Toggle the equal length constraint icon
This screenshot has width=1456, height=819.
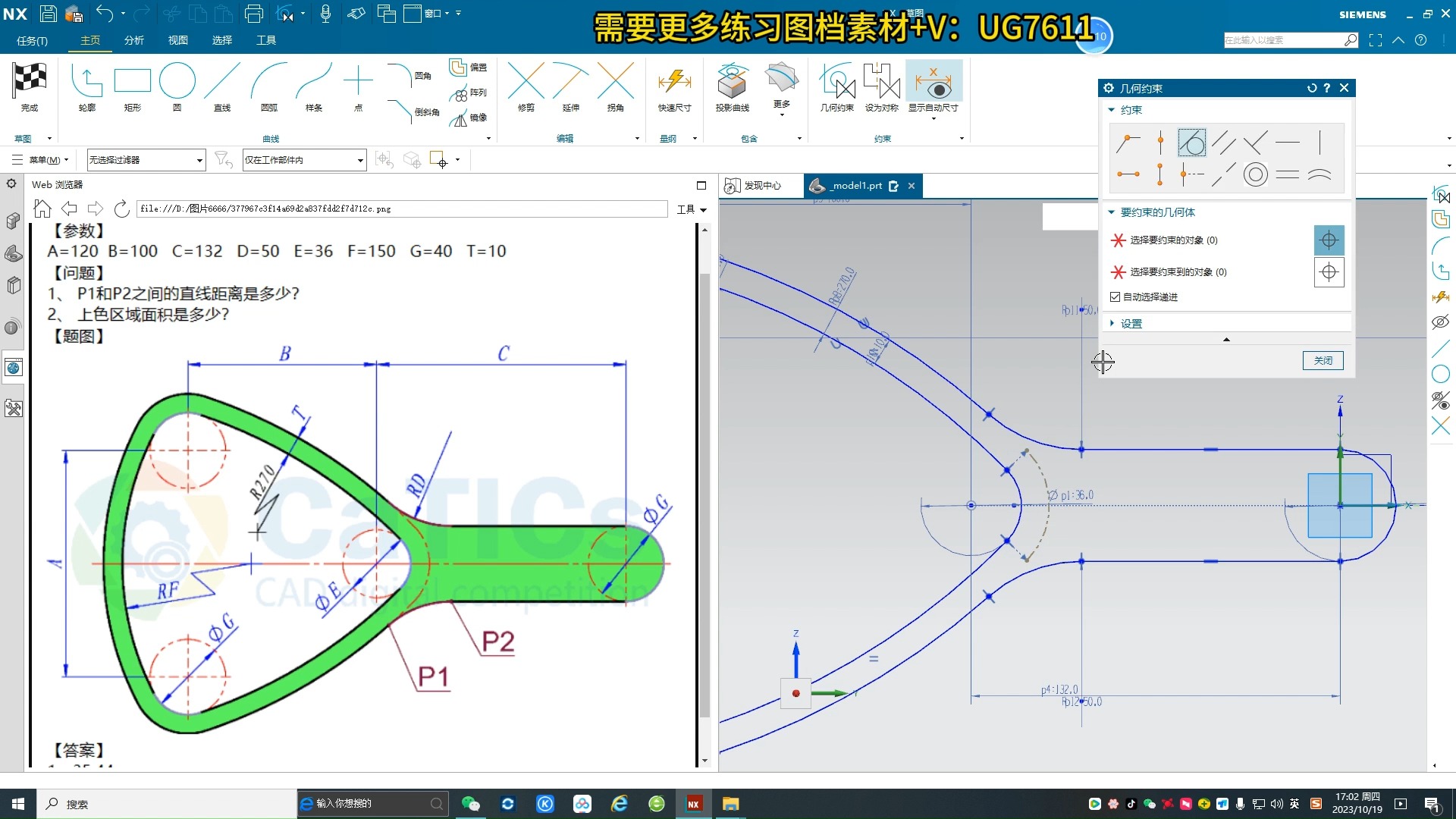[x=1288, y=174]
